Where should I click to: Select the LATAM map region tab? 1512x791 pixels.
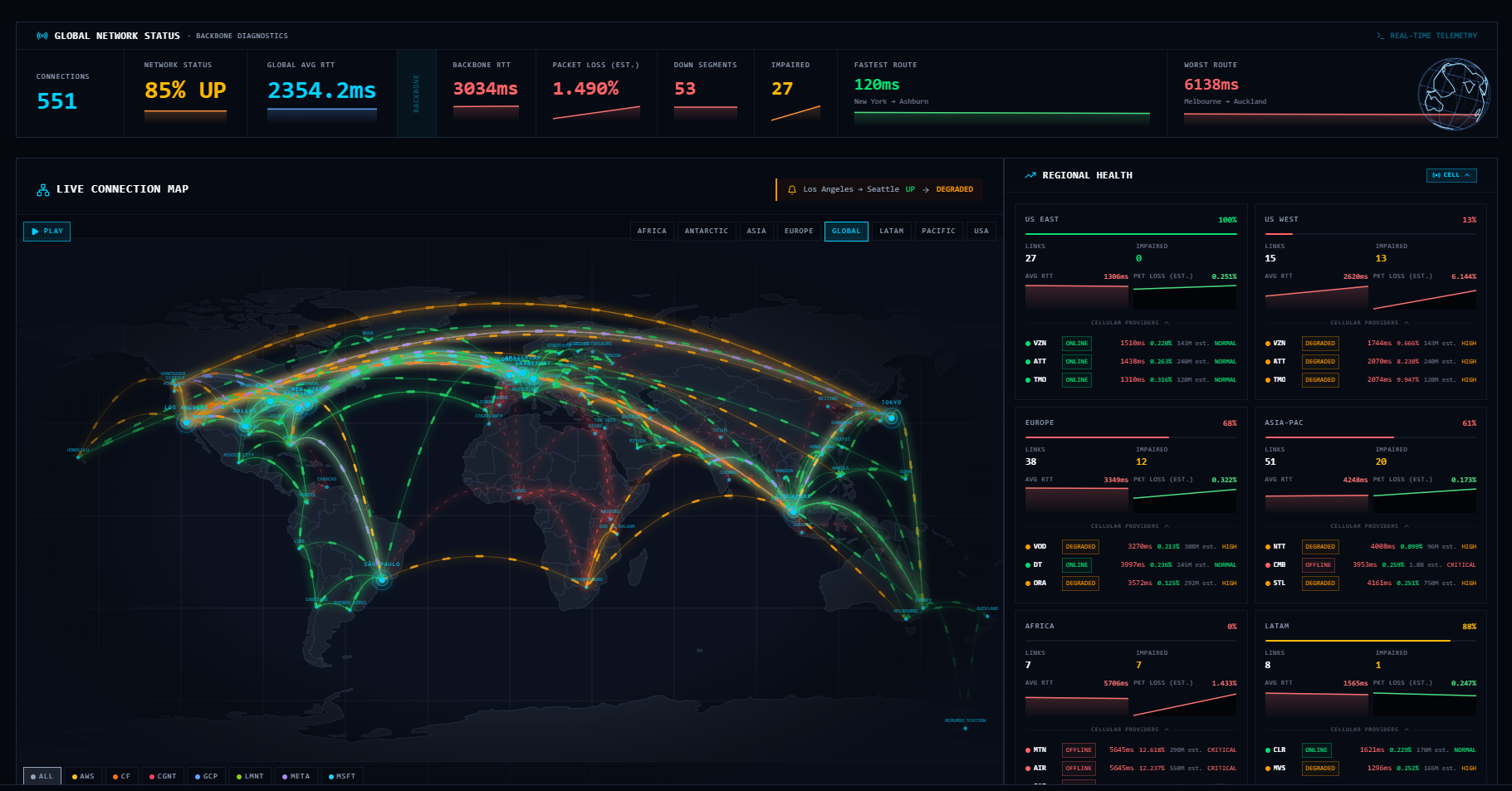coord(892,231)
